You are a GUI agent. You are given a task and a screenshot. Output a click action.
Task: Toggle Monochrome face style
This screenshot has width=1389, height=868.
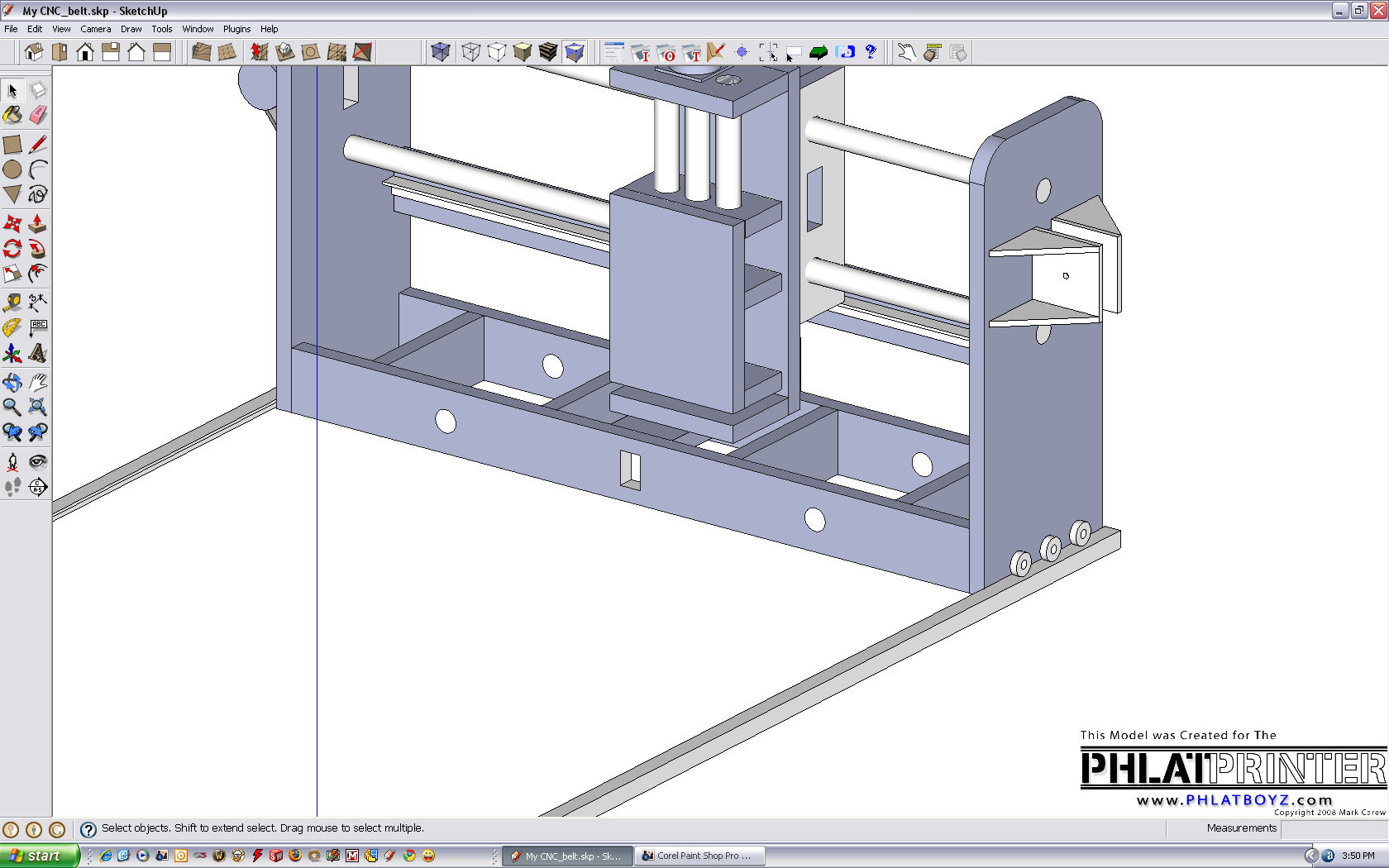coord(575,52)
